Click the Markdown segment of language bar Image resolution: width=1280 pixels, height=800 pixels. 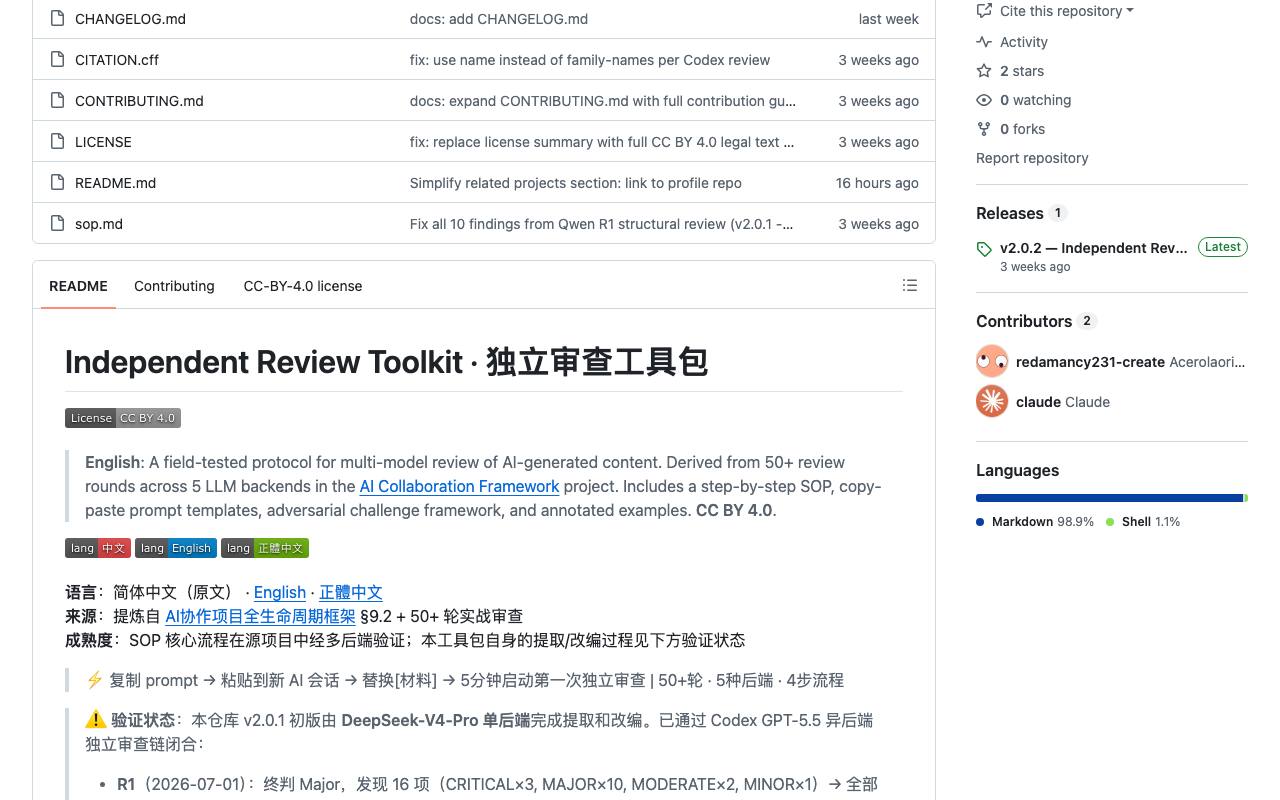tap(1109, 498)
